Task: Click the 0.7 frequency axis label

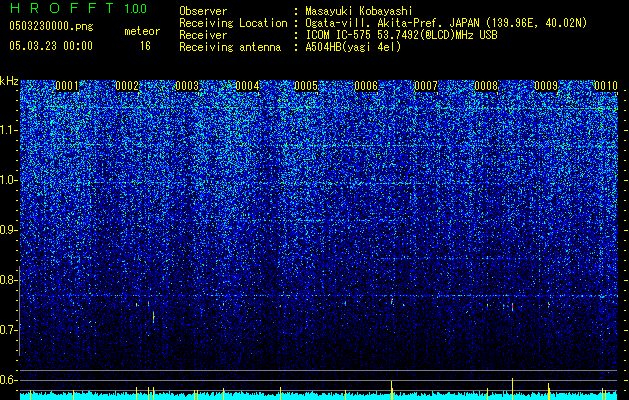Action: pos(9,330)
